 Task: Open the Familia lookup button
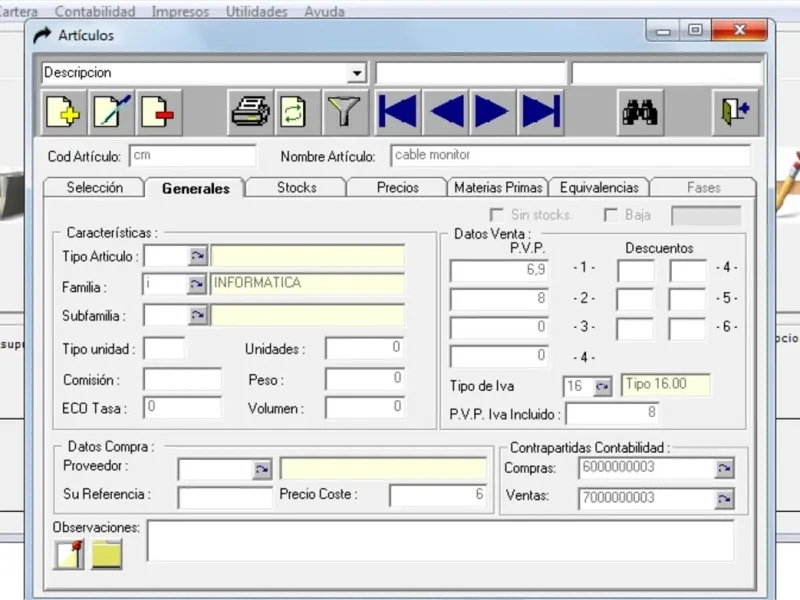(197, 284)
